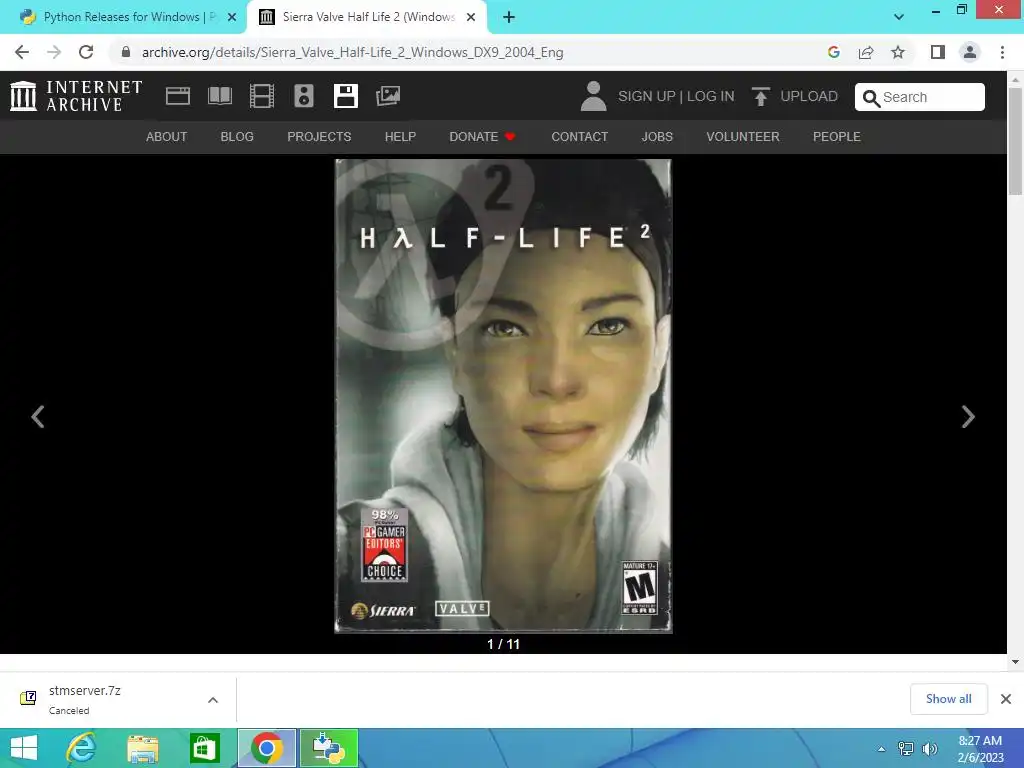Open the Video film strip icon
Viewport: 1024px width, 768px height.
pos(262,96)
